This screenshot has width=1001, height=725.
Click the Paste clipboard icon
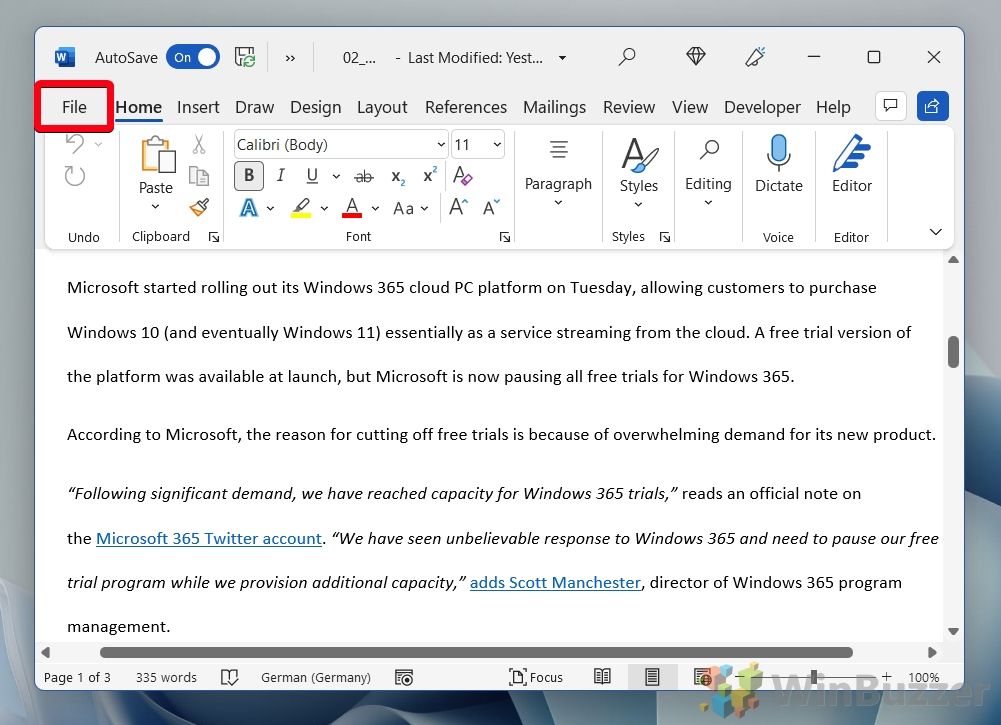[157, 155]
